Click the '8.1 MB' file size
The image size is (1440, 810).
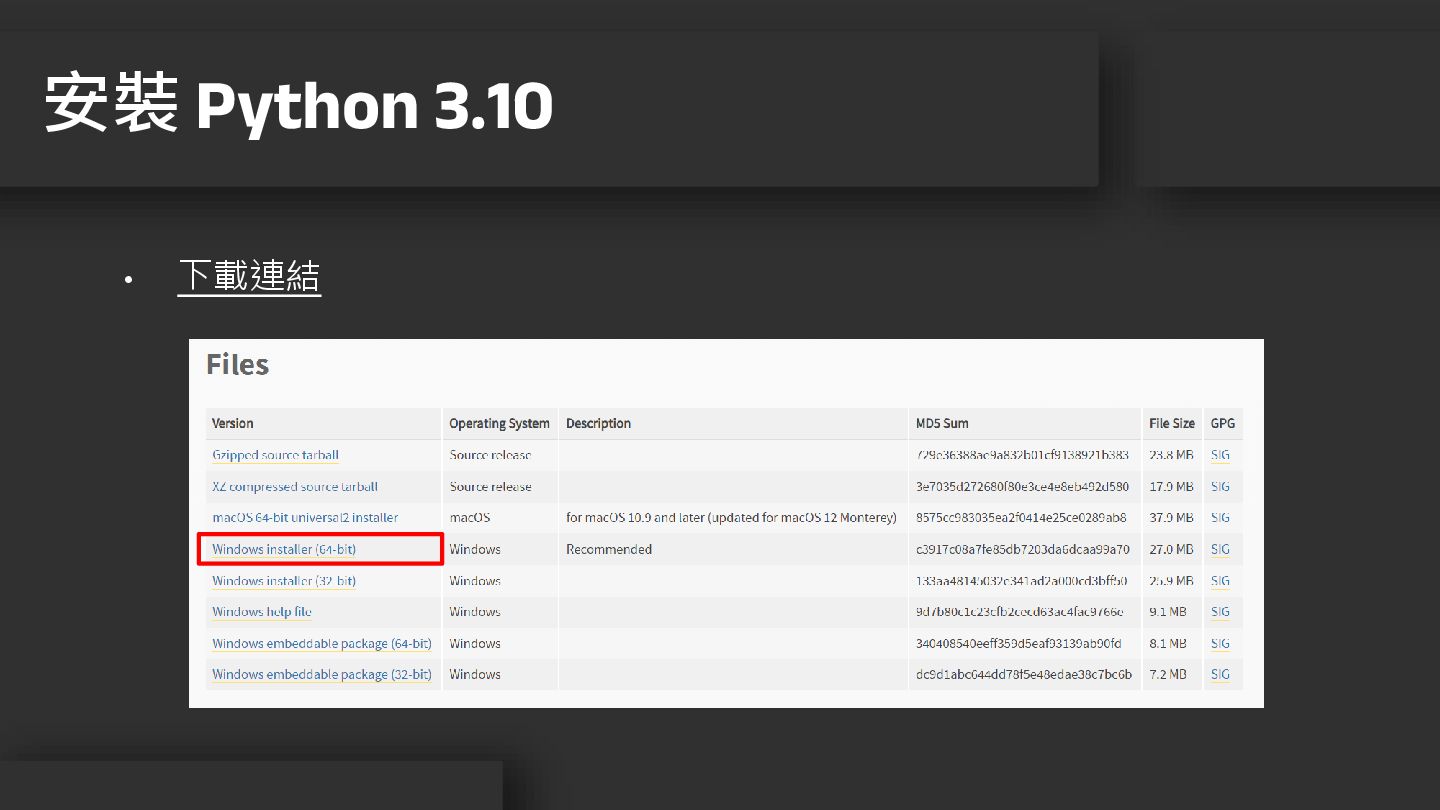[x=1168, y=644]
